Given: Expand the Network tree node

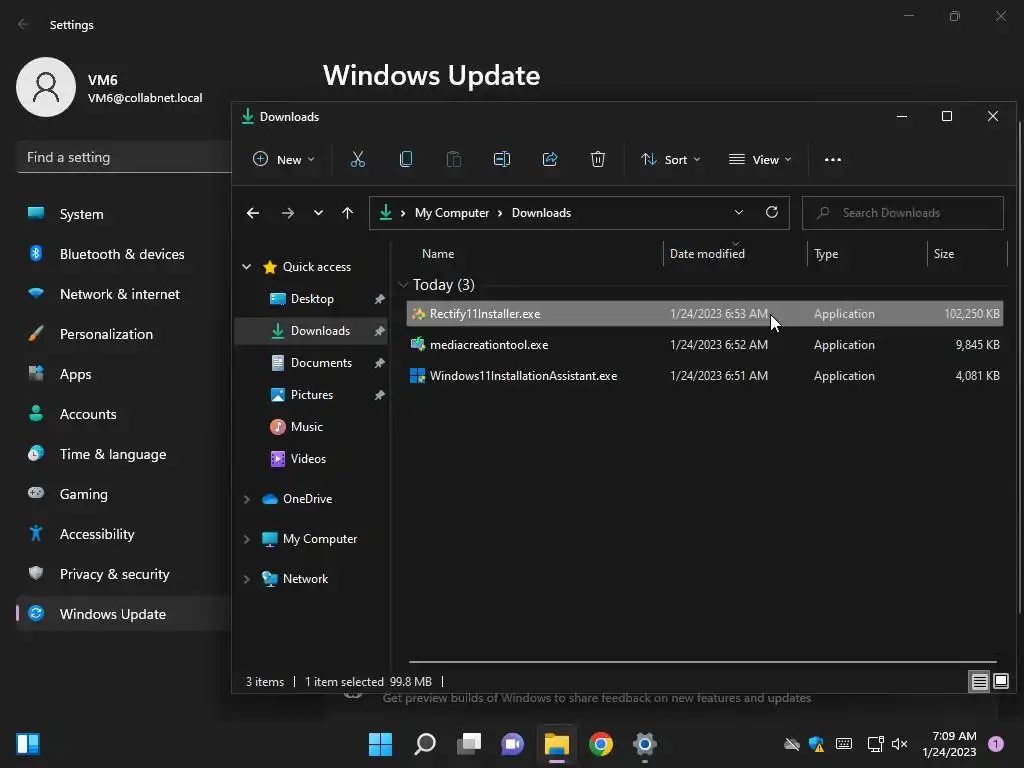Looking at the screenshot, I should tap(247, 579).
